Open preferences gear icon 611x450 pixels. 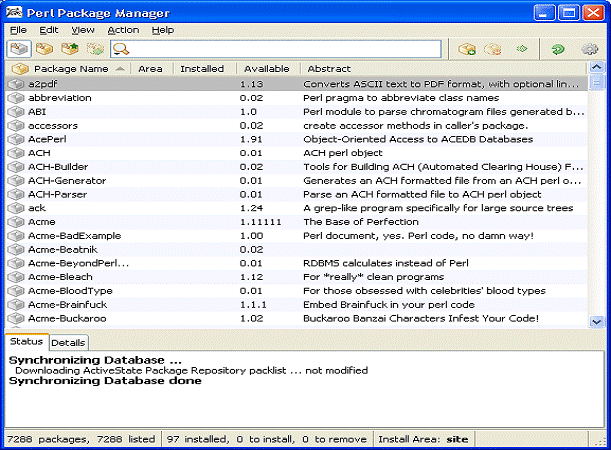590,49
